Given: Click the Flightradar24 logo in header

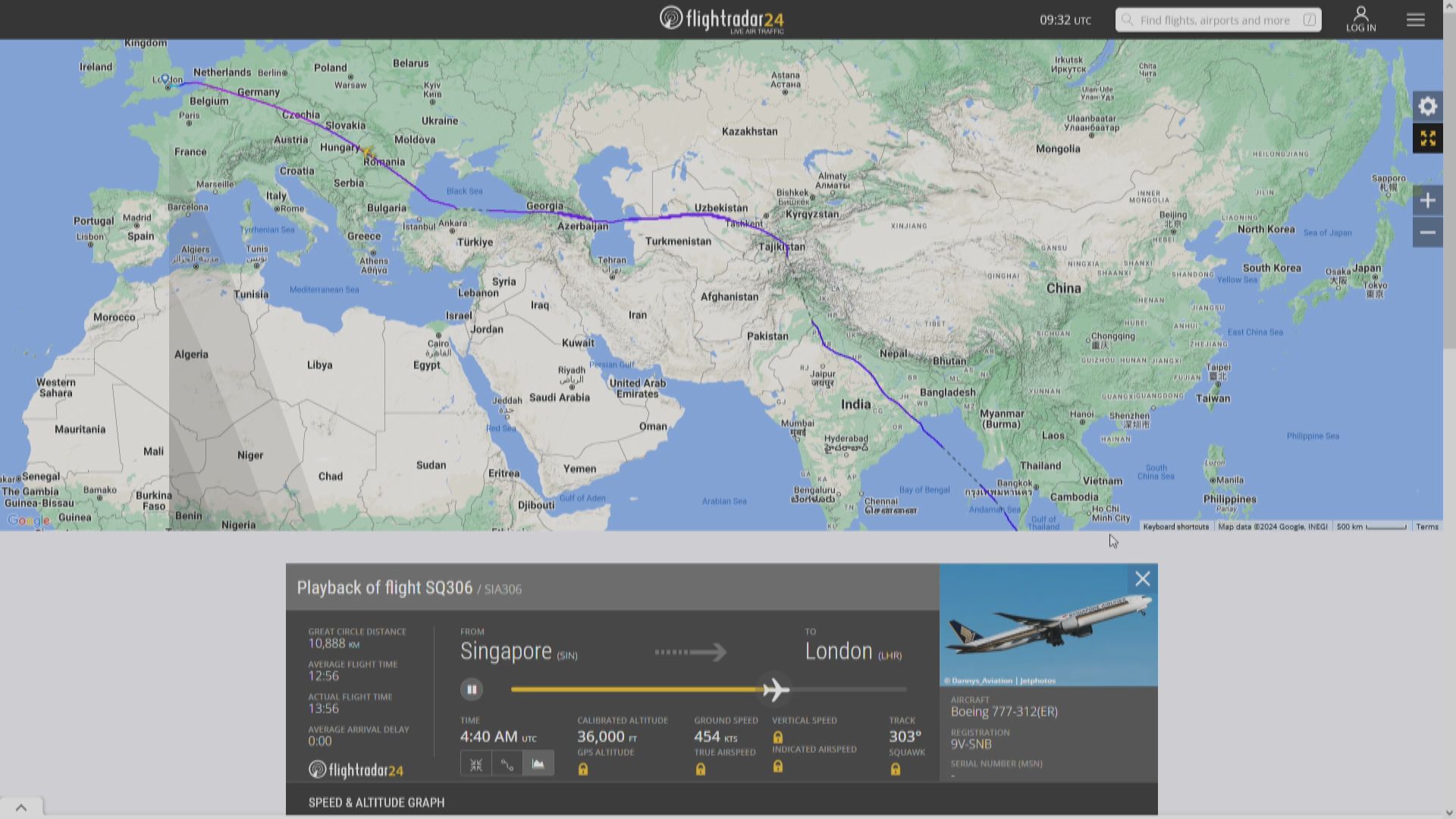Looking at the screenshot, I should [721, 19].
